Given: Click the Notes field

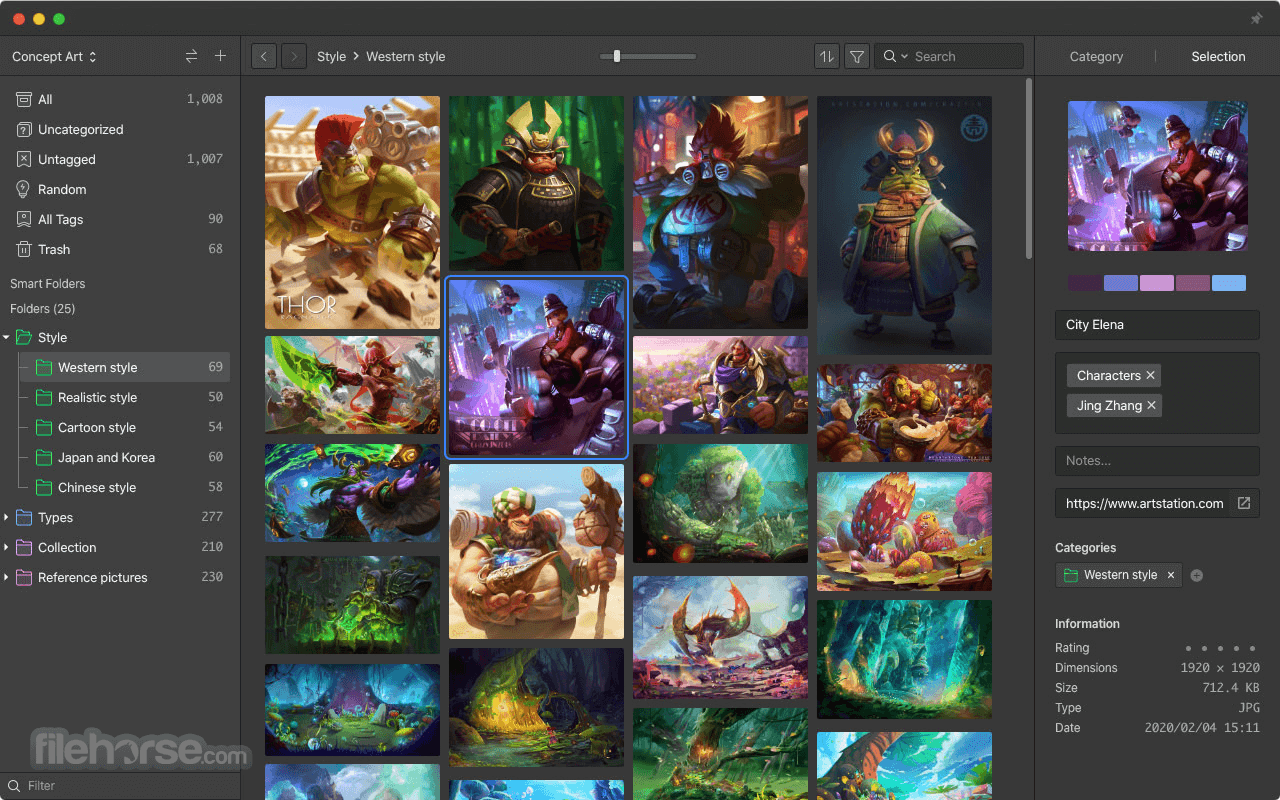Looking at the screenshot, I should point(1157,461).
